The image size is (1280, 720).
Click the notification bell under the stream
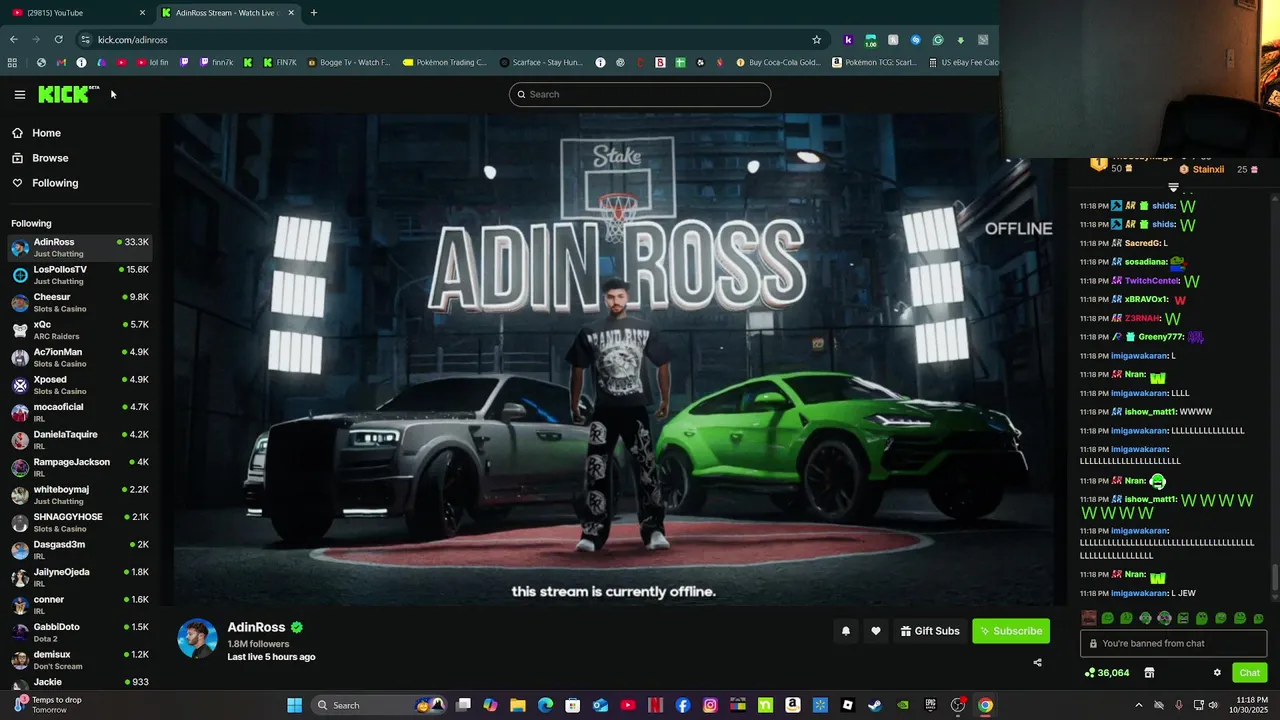[846, 631]
